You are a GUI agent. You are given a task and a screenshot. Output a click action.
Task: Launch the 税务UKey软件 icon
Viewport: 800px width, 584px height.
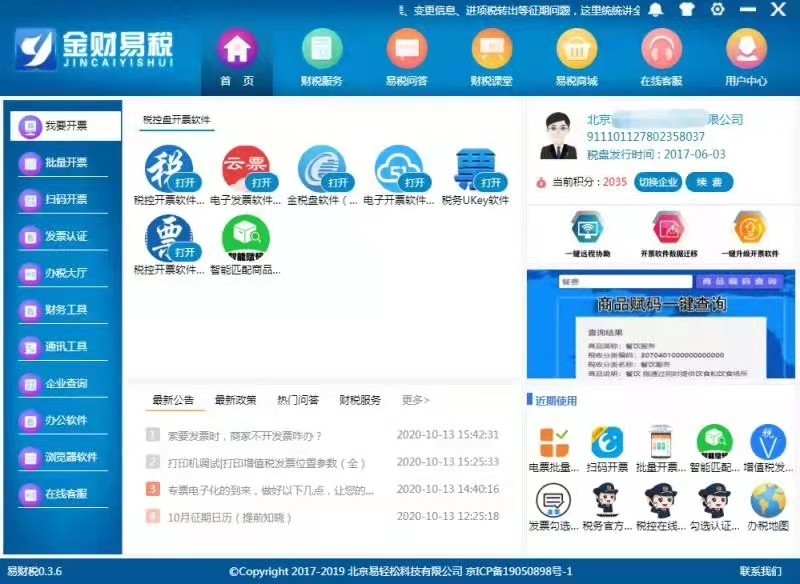pos(475,168)
